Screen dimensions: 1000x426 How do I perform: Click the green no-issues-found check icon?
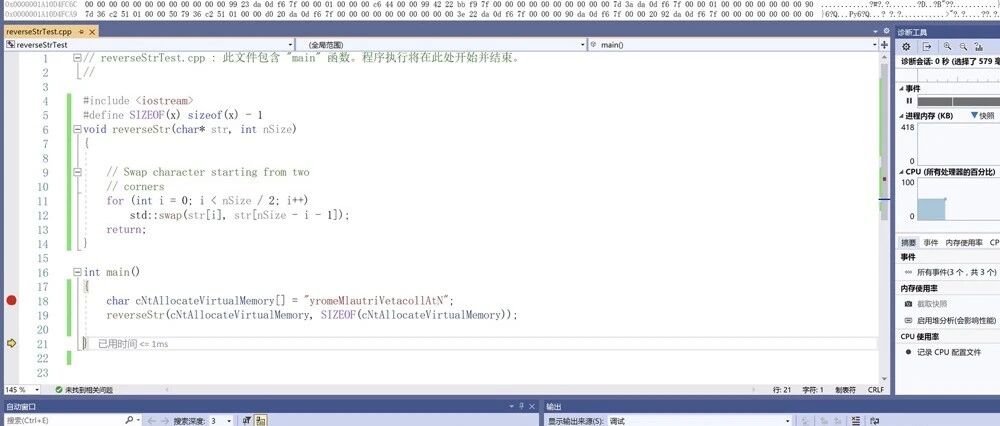point(59,390)
